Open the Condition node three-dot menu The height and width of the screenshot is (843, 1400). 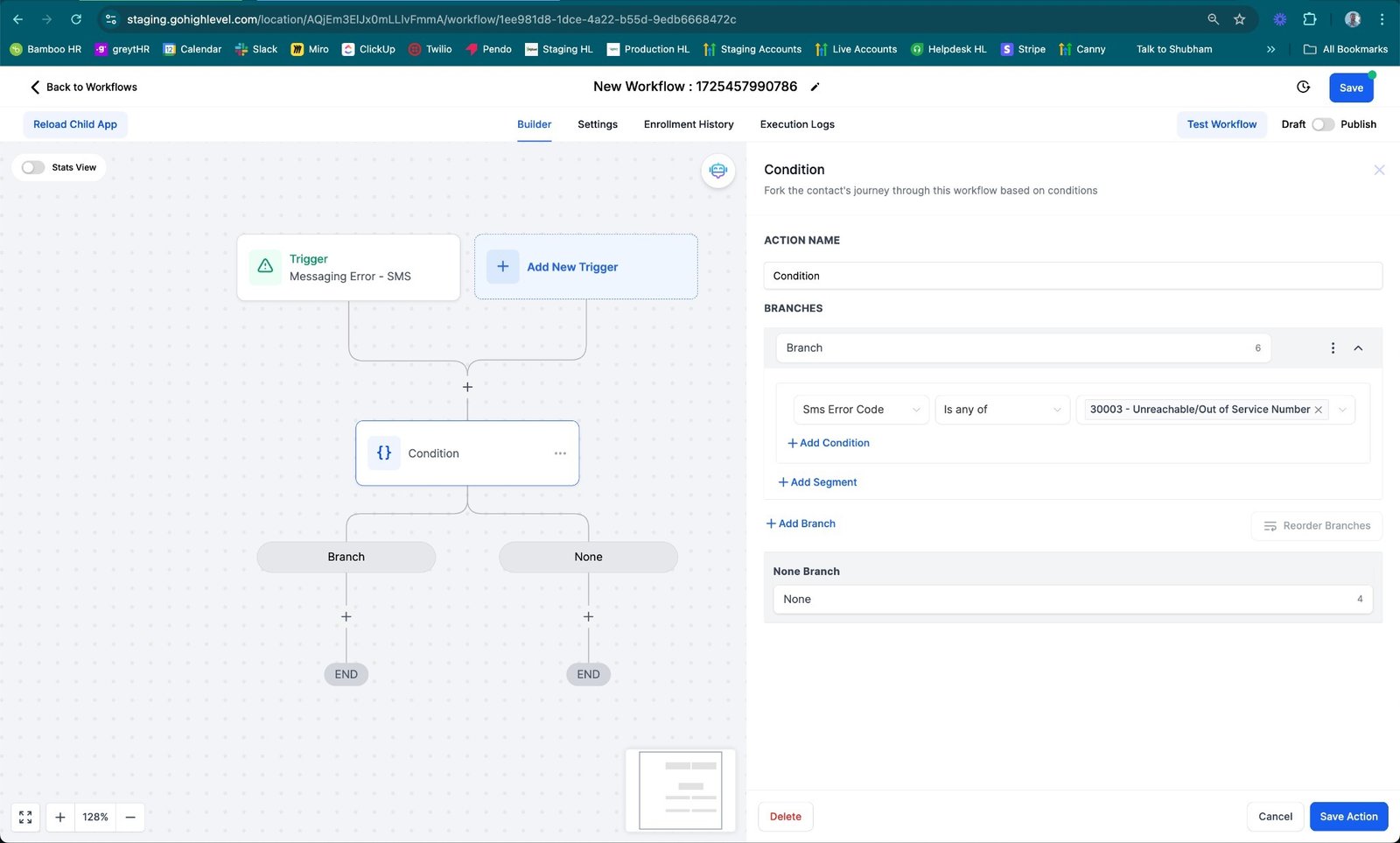click(x=560, y=453)
